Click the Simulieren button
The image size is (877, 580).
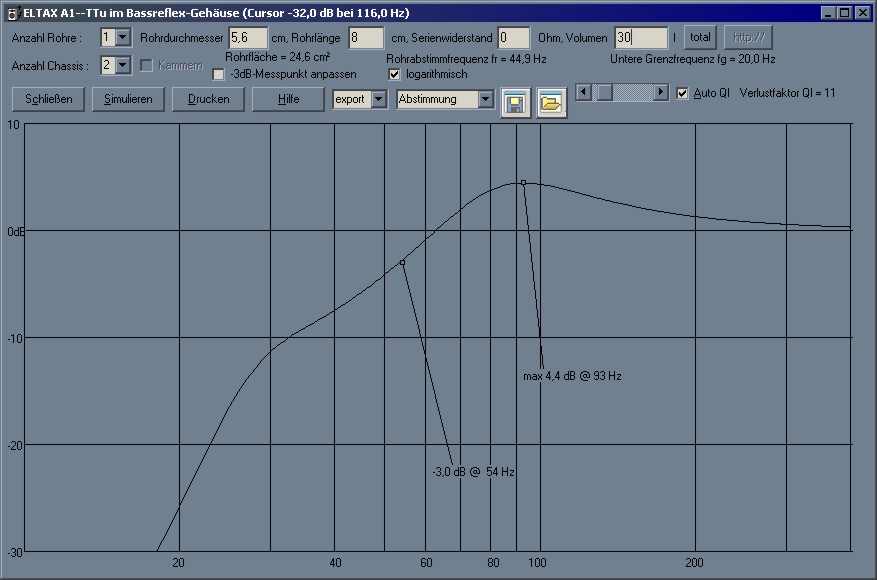[128, 99]
